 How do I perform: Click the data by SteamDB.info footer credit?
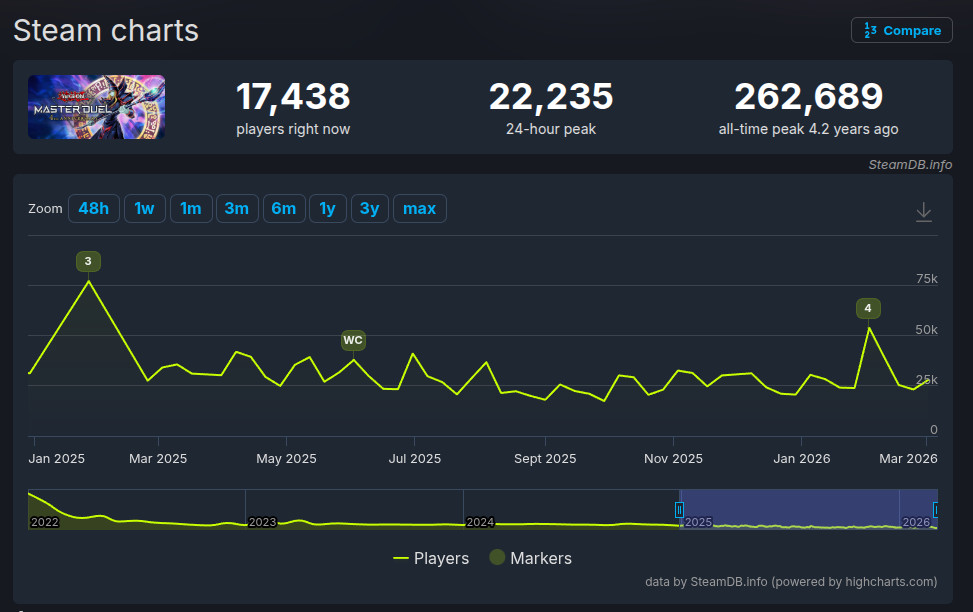tap(791, 582)
